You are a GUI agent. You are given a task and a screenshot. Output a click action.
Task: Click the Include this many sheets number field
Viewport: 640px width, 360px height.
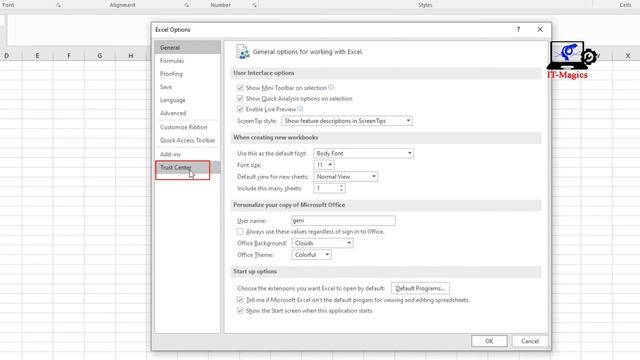tap(326, 188)
